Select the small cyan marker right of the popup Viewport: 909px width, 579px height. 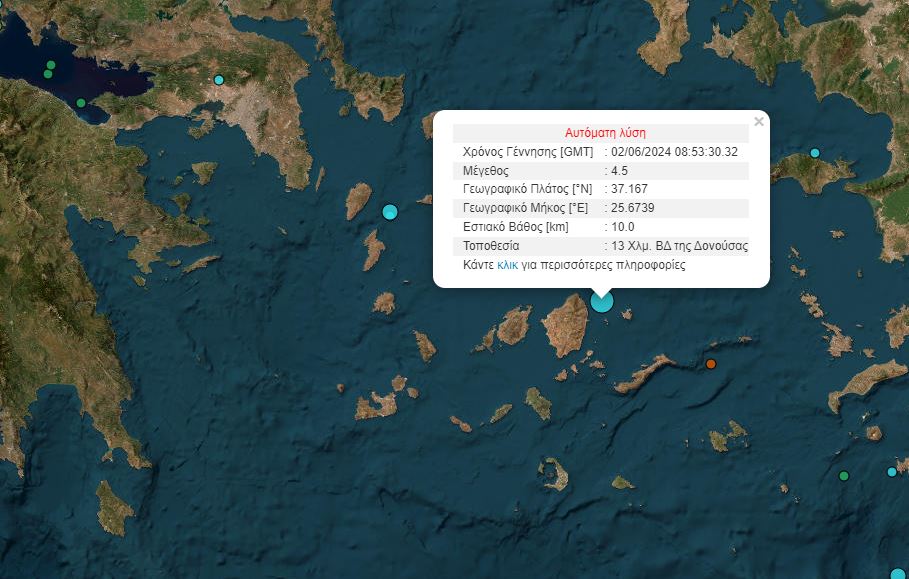(815, 153)
